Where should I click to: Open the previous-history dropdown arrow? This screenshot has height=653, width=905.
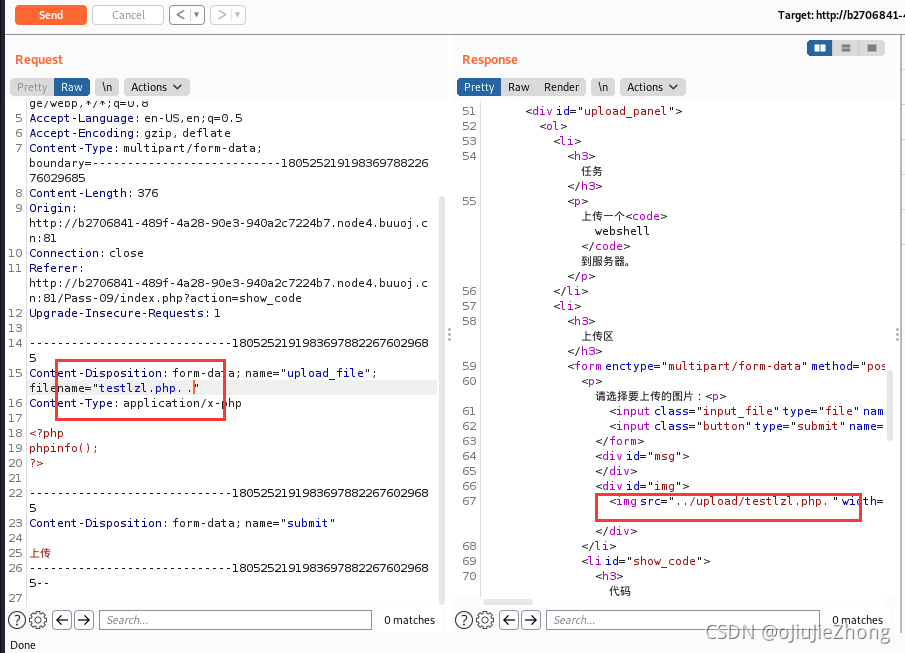pos(197,15)
